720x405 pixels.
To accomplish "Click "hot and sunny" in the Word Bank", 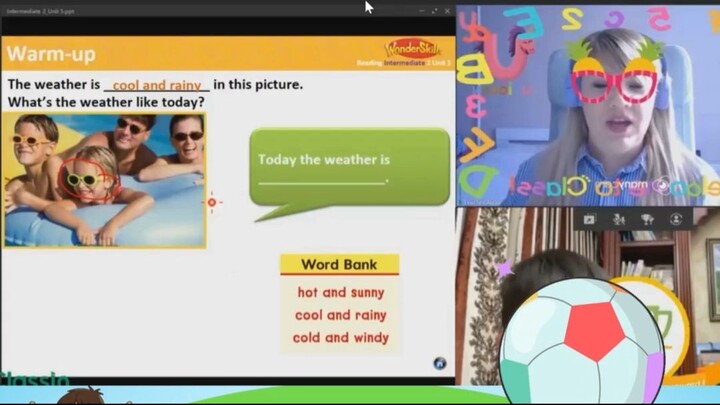I will (x=341, y=292).
